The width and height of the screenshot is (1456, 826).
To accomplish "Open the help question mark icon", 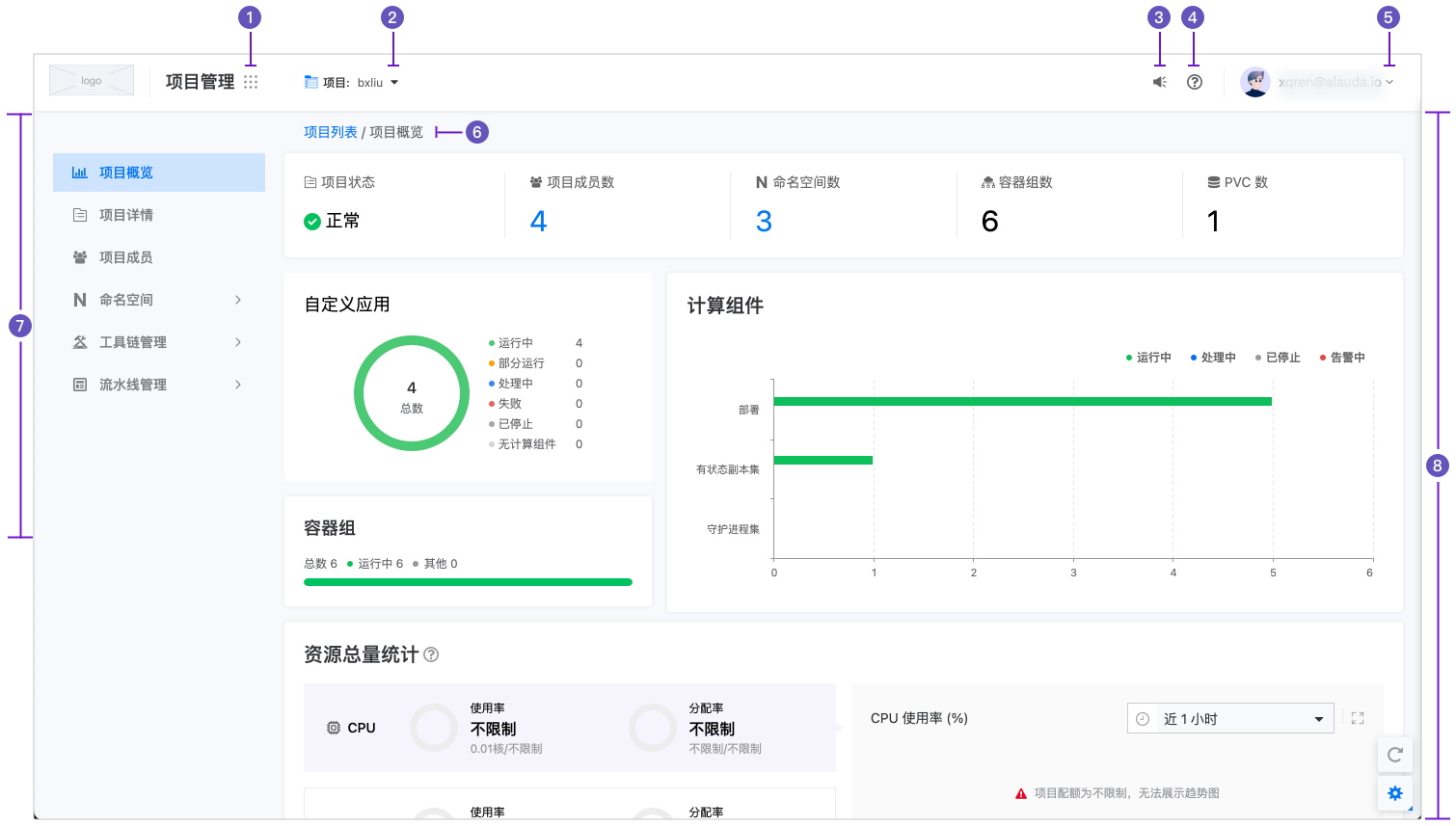I will pyautogui.click(x=1195, y=82).
